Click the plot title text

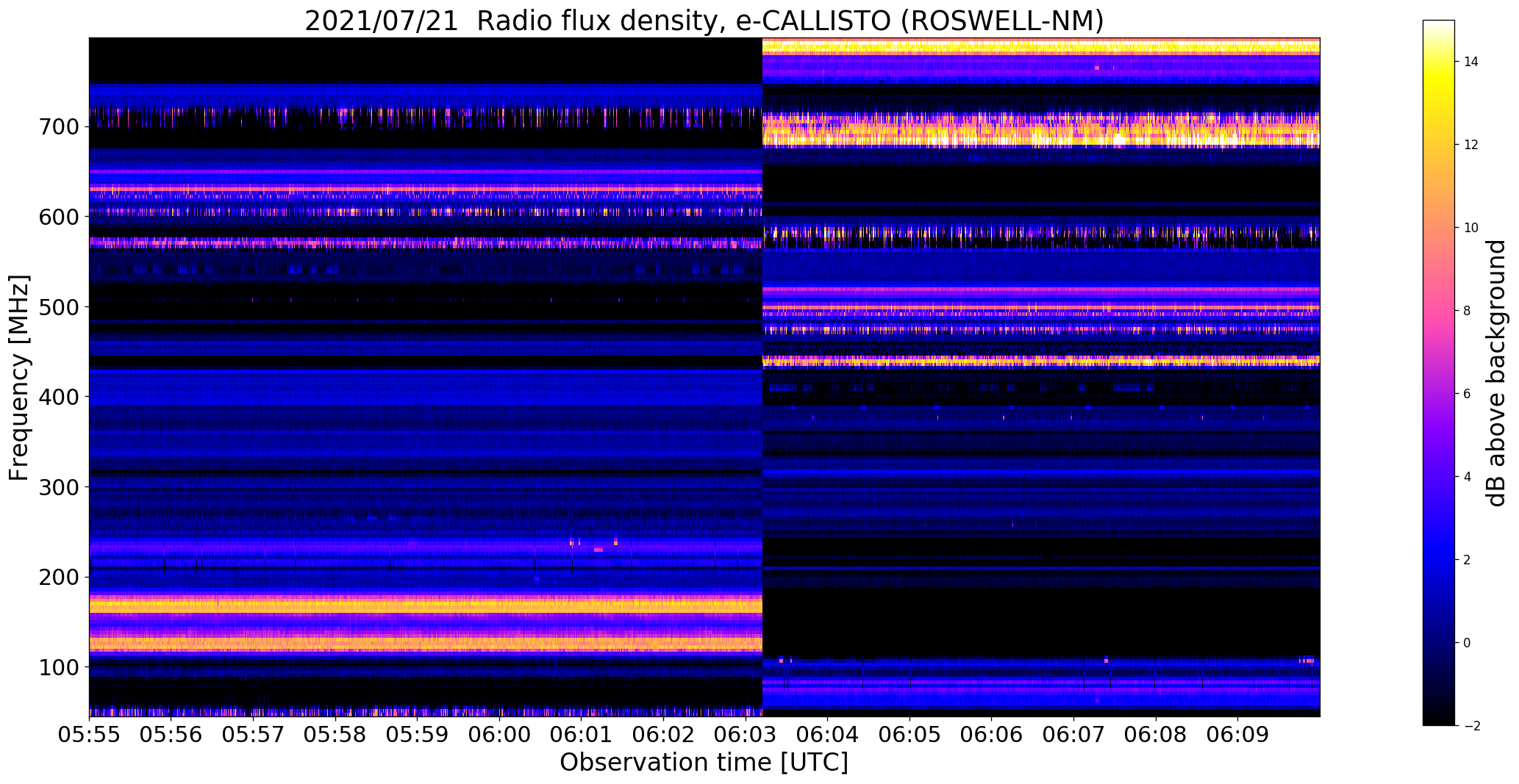[x=704, y=21]
